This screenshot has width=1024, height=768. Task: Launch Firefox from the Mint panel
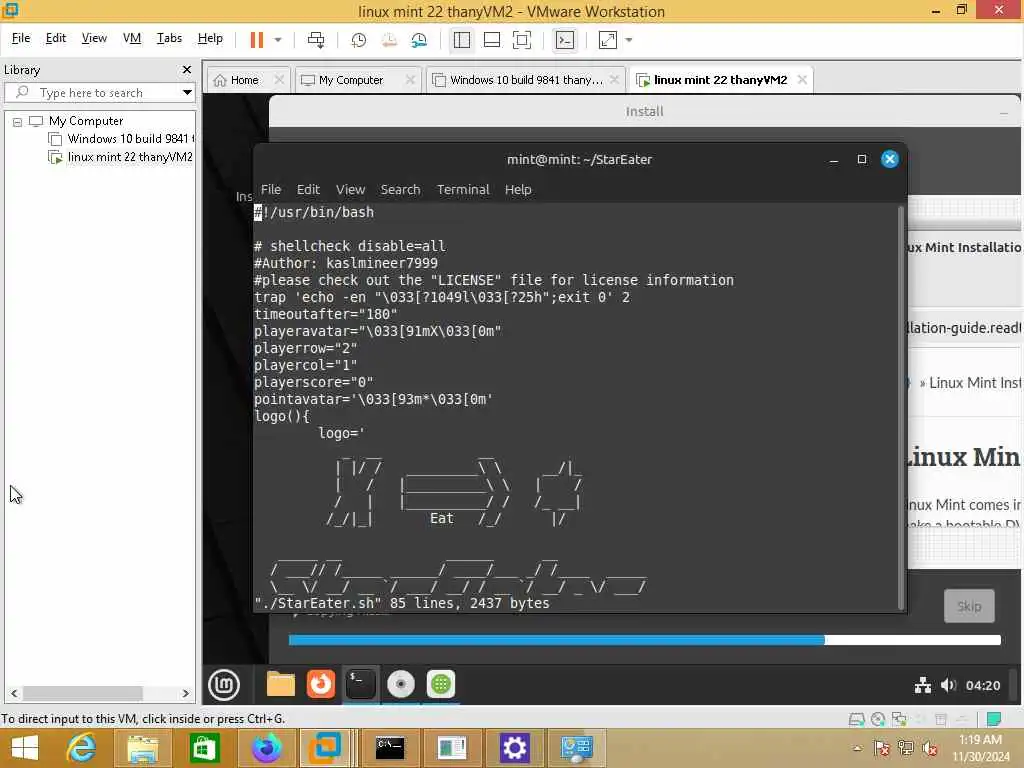pyautogui.click(x=321, y=684)
